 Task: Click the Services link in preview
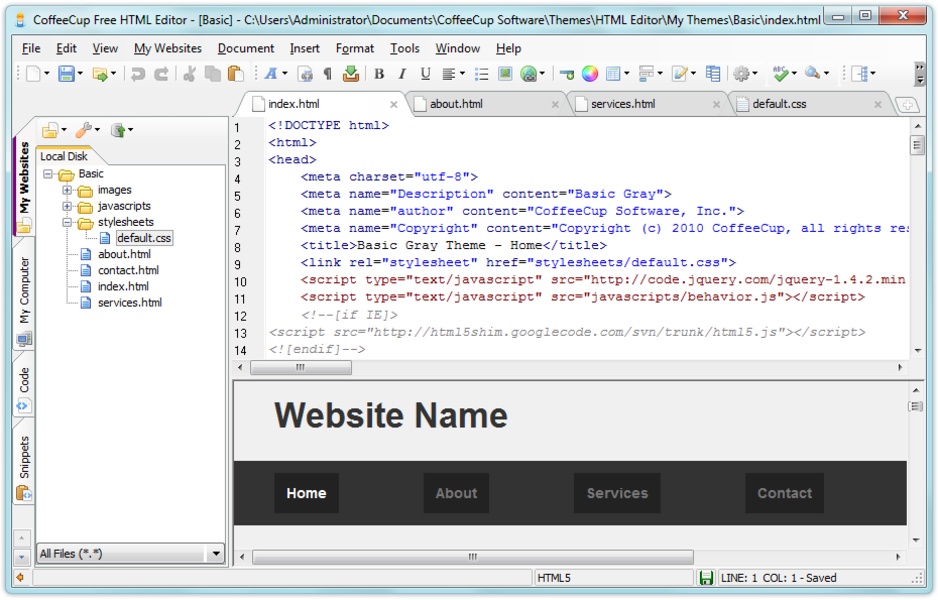[x=617, y=493]
